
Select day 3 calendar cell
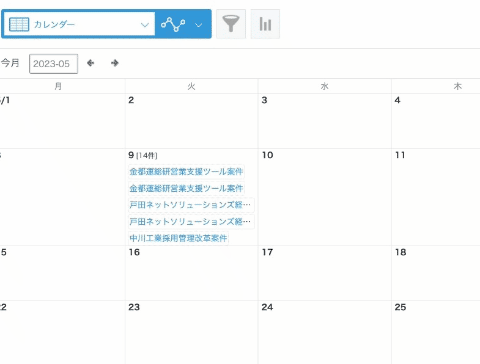pos(325,121)
